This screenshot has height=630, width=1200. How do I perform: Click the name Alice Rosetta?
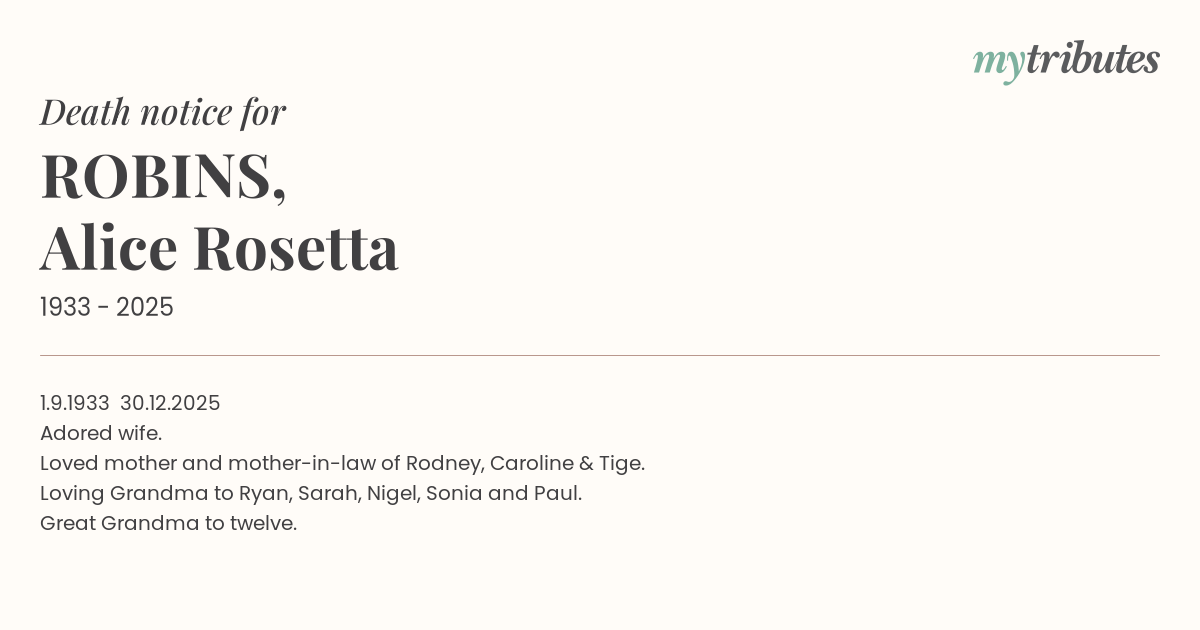click(219, 247)
